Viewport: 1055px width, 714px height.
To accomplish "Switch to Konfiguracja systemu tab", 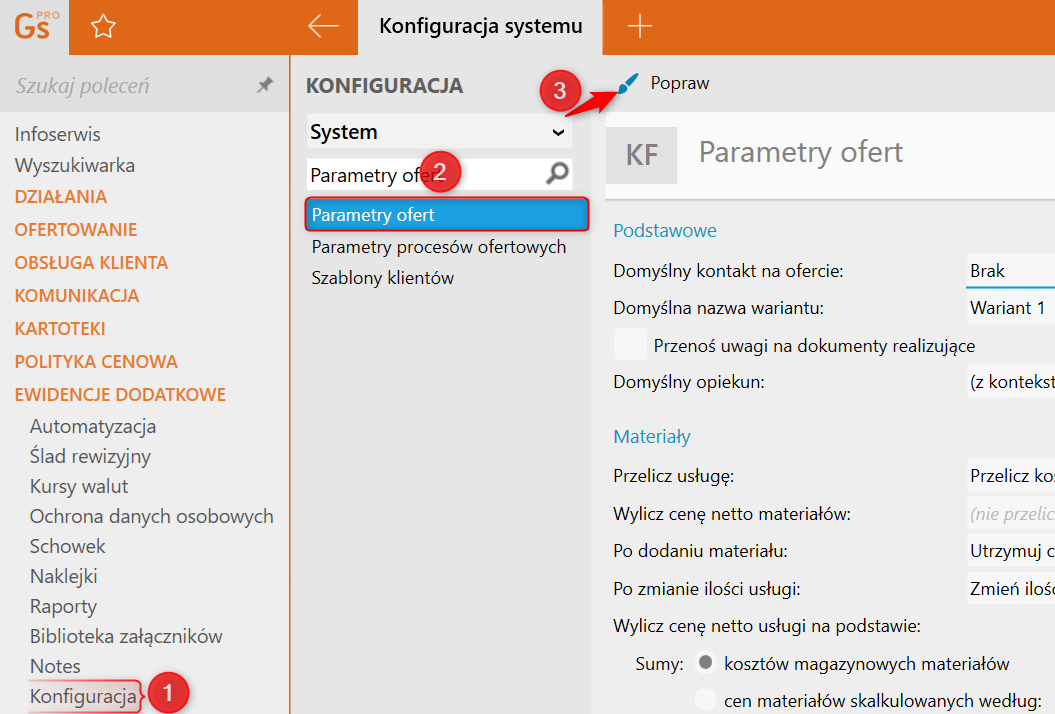I will [x=480, y=26].
